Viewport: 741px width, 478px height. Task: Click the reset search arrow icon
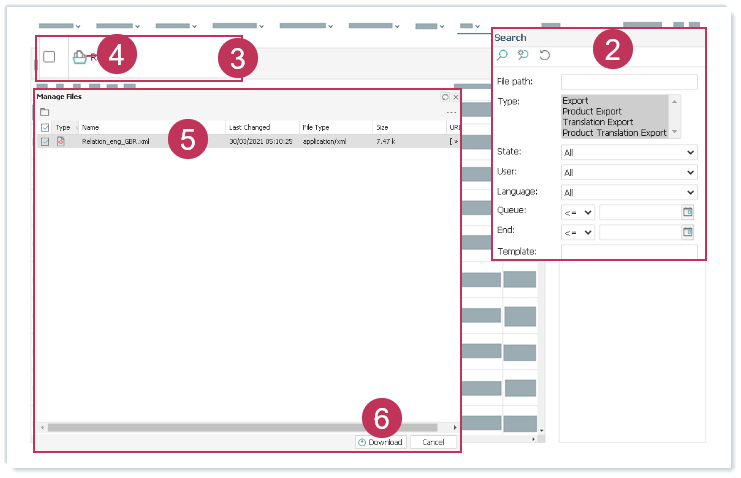544,56
